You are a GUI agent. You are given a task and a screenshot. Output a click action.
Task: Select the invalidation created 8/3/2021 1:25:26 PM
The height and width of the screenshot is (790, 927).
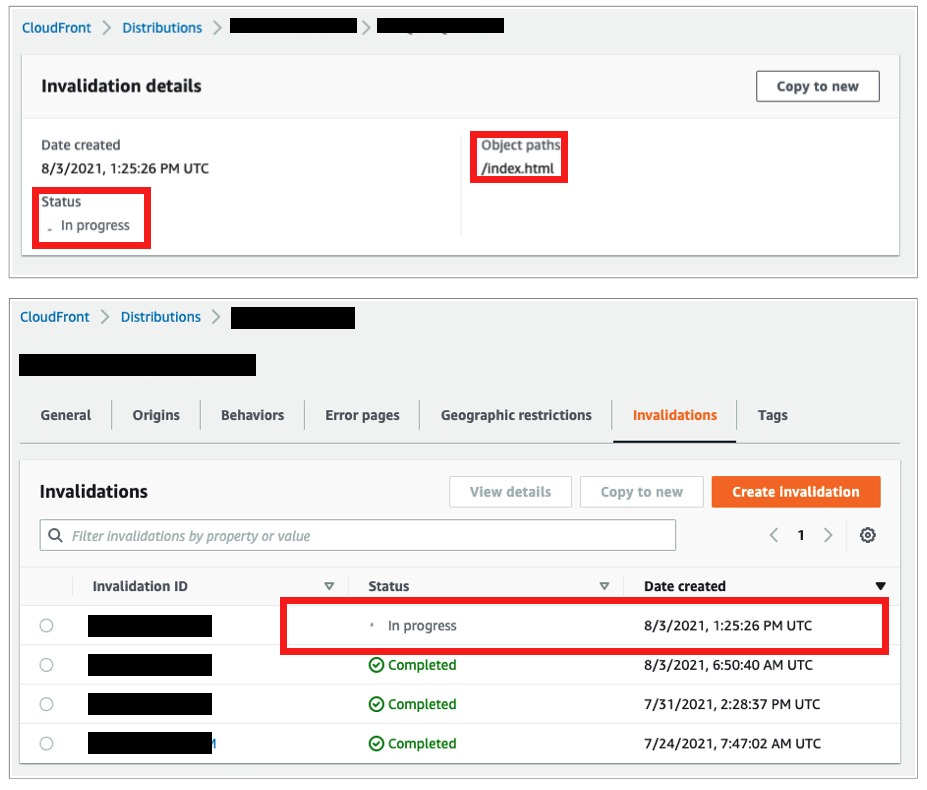pyautogui.click(x=46, y=626)
